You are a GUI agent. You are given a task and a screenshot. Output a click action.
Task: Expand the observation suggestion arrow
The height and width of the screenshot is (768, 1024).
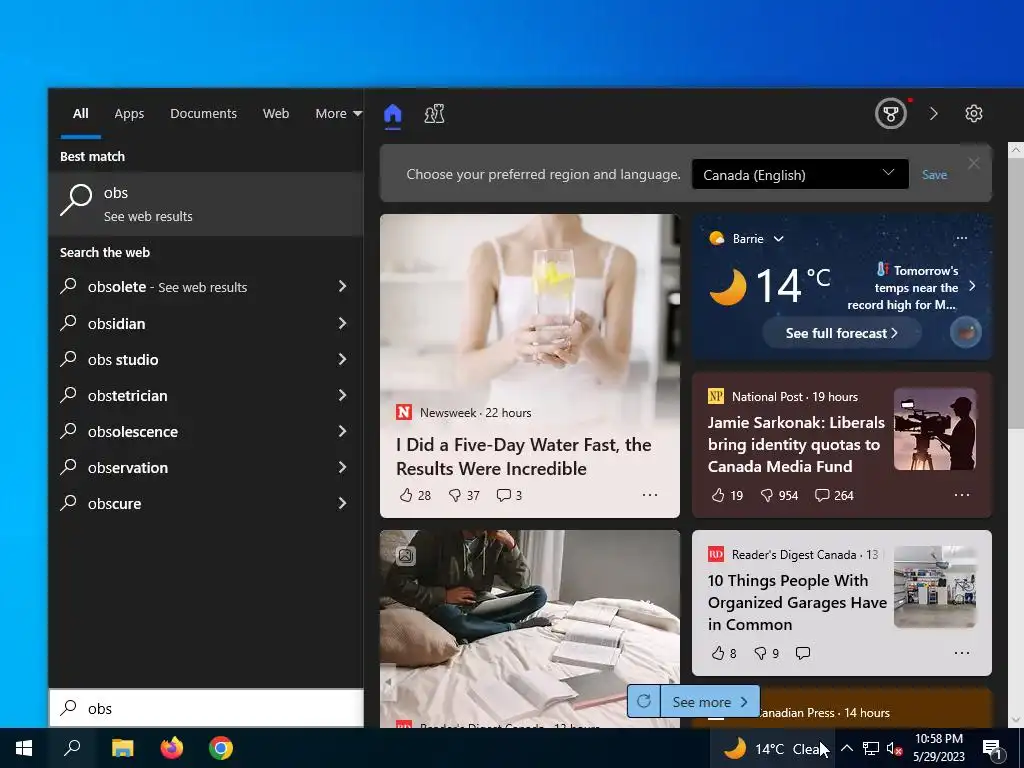point(342,466)
